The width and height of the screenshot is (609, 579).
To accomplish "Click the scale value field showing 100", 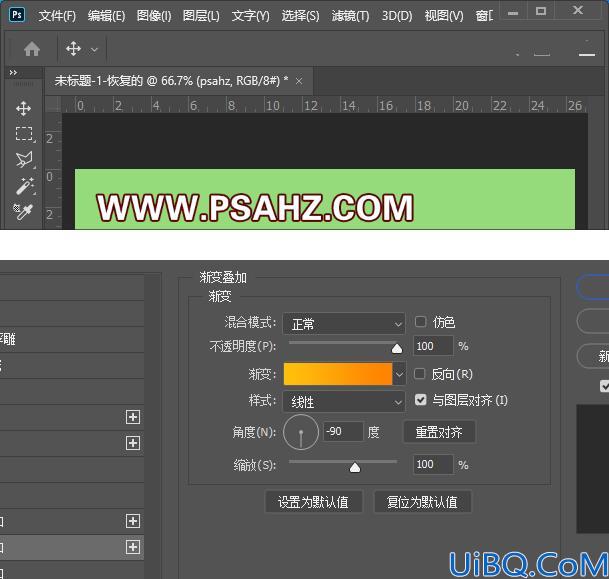I will [x=433, y=464].
